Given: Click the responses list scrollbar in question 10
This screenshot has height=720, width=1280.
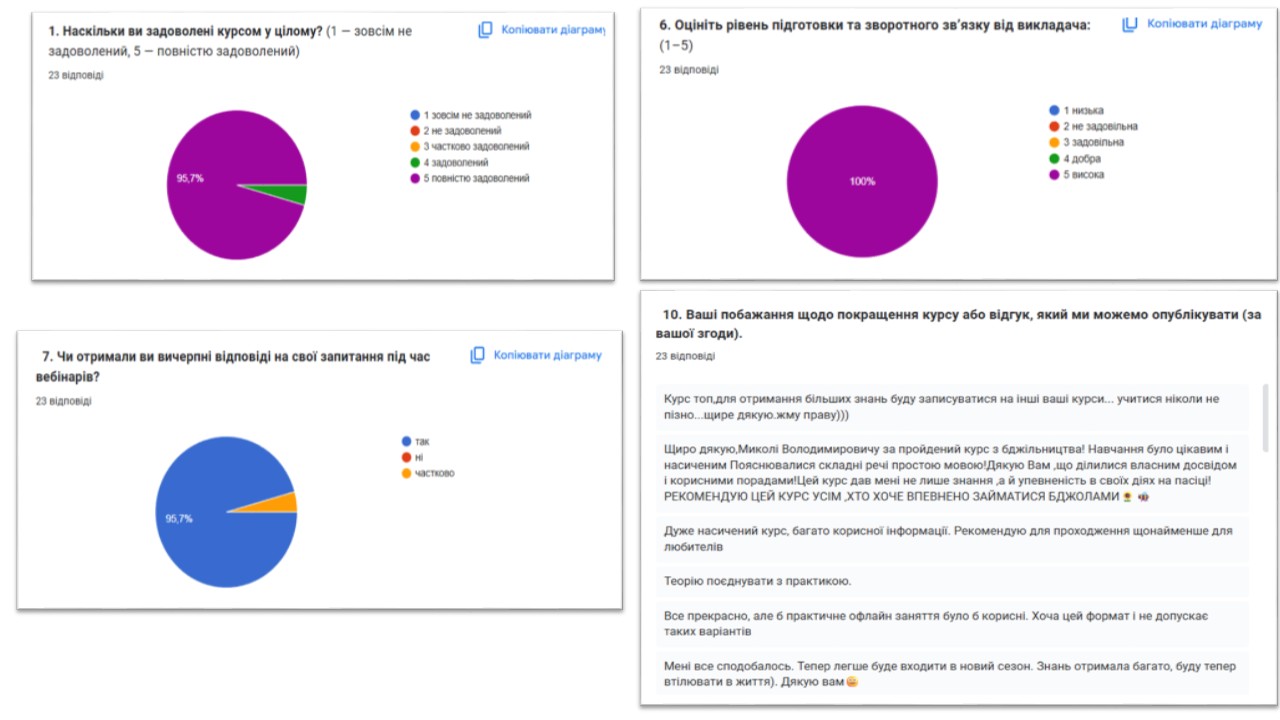Looking at the screenshot, I should 1266,418.
